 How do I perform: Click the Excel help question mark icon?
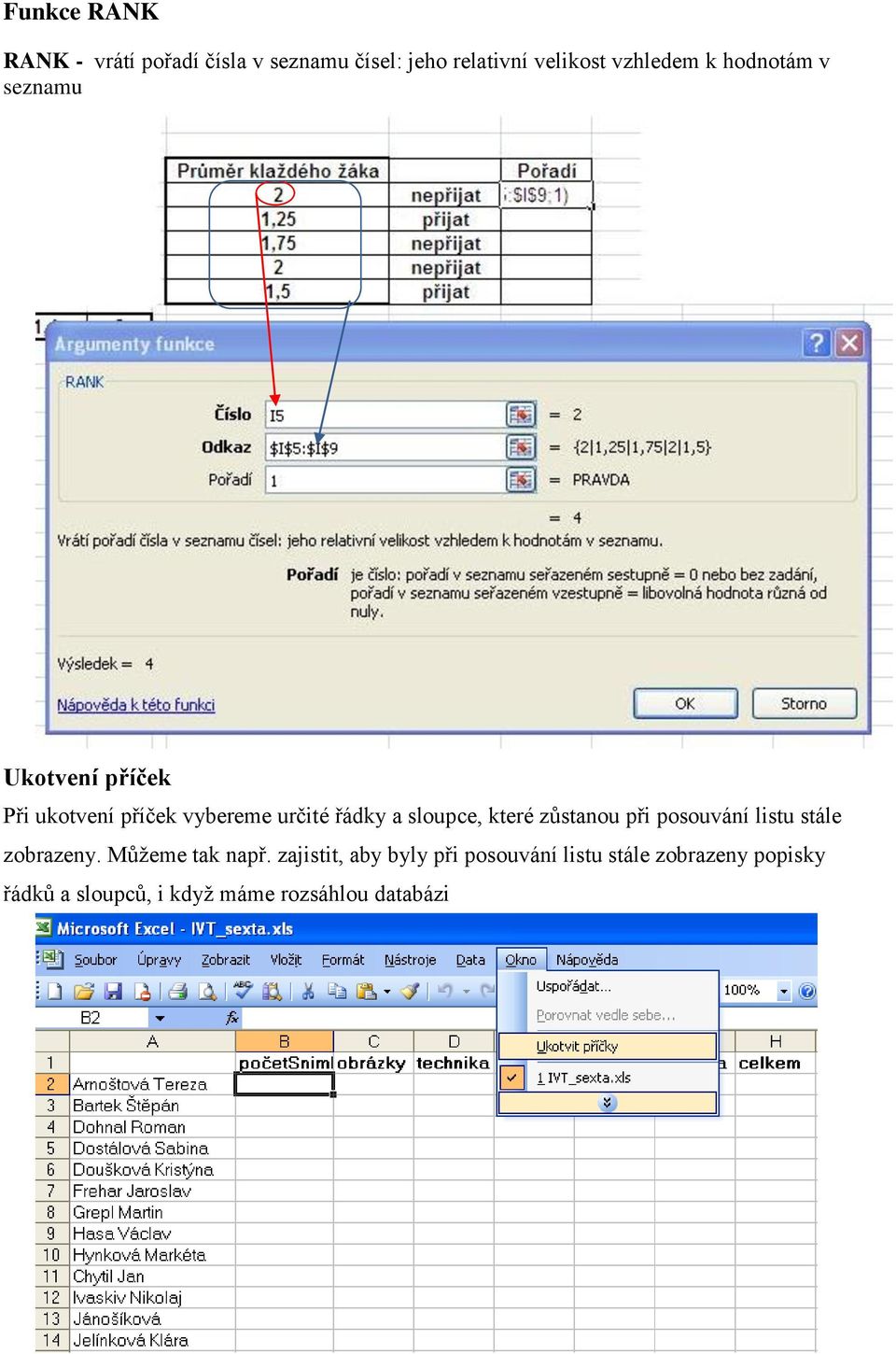tap(807, 991)
